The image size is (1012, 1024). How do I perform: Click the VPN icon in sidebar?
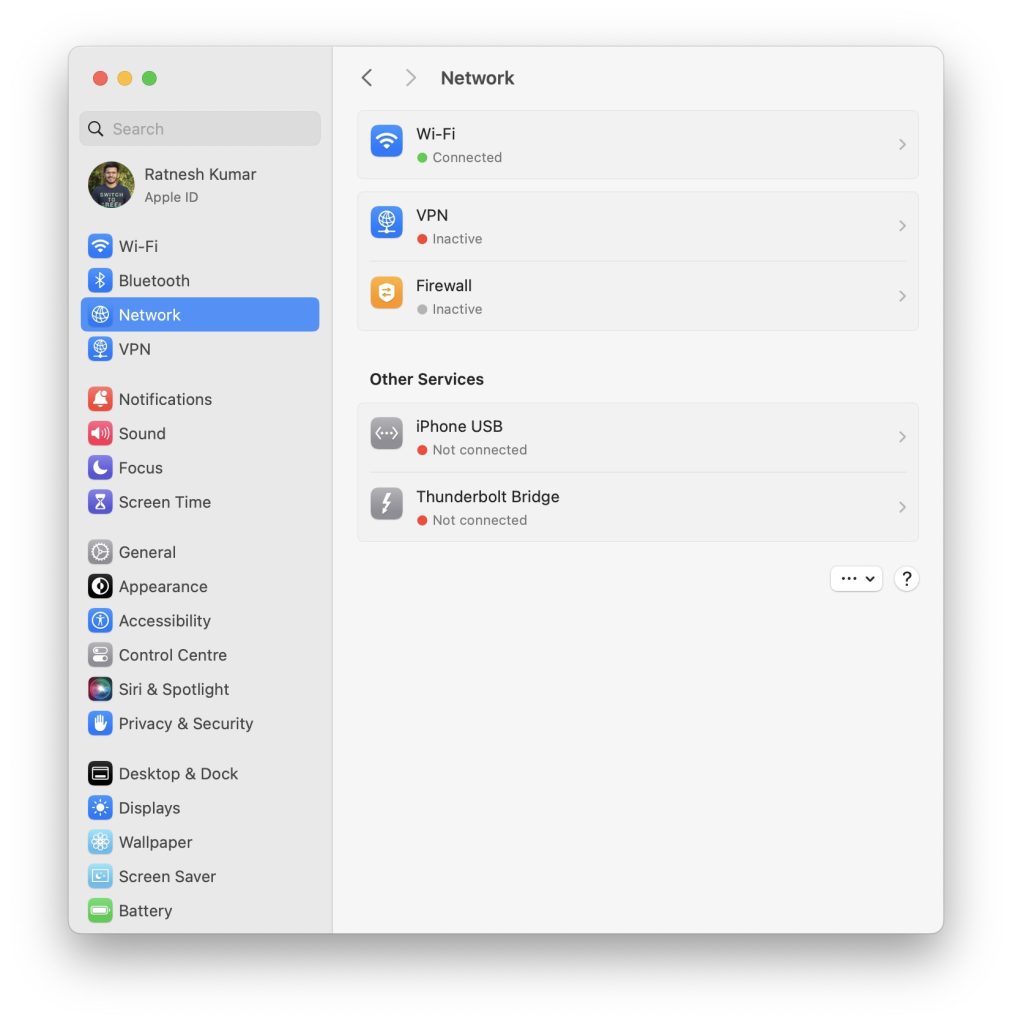coord(100,349)
